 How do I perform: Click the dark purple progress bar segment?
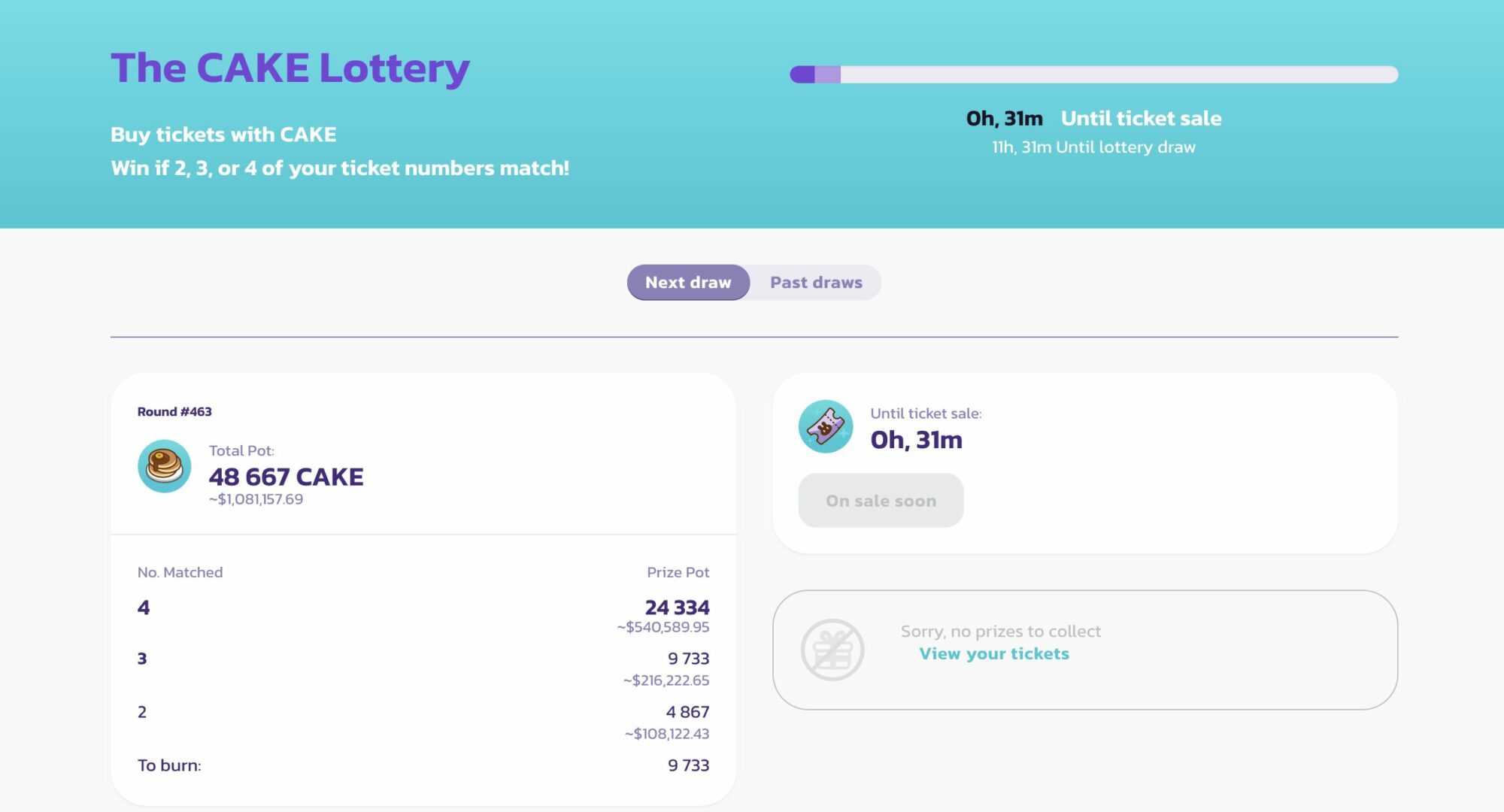pyautogui.click(x=802, y=74)
